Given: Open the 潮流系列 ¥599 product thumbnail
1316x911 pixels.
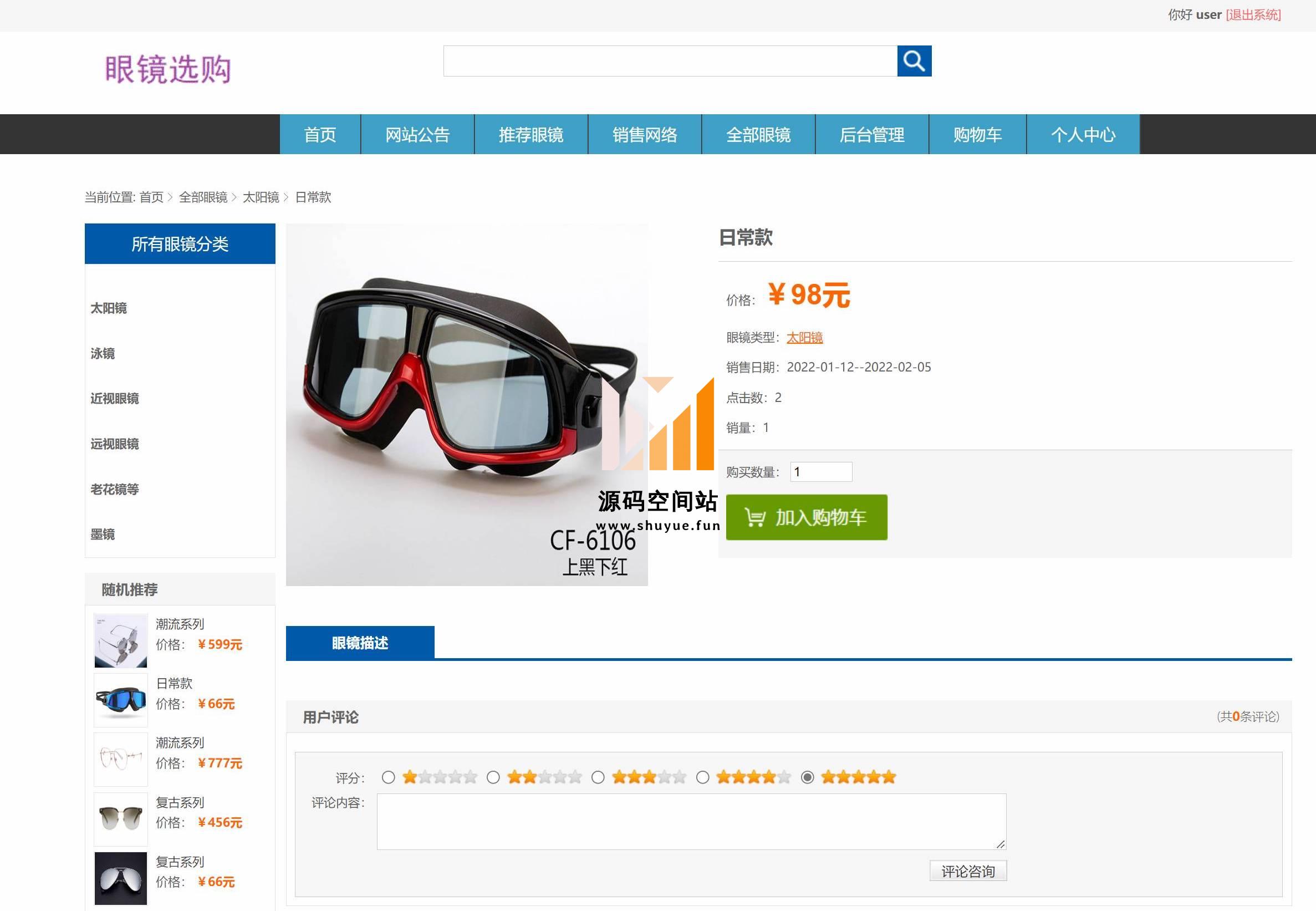Looking at the screenshot, I should (x=120, y=641).
